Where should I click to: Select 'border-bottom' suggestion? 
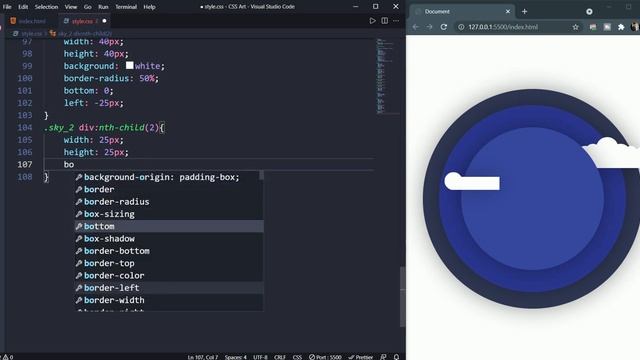pyautogui.click(x=169, y=251)
